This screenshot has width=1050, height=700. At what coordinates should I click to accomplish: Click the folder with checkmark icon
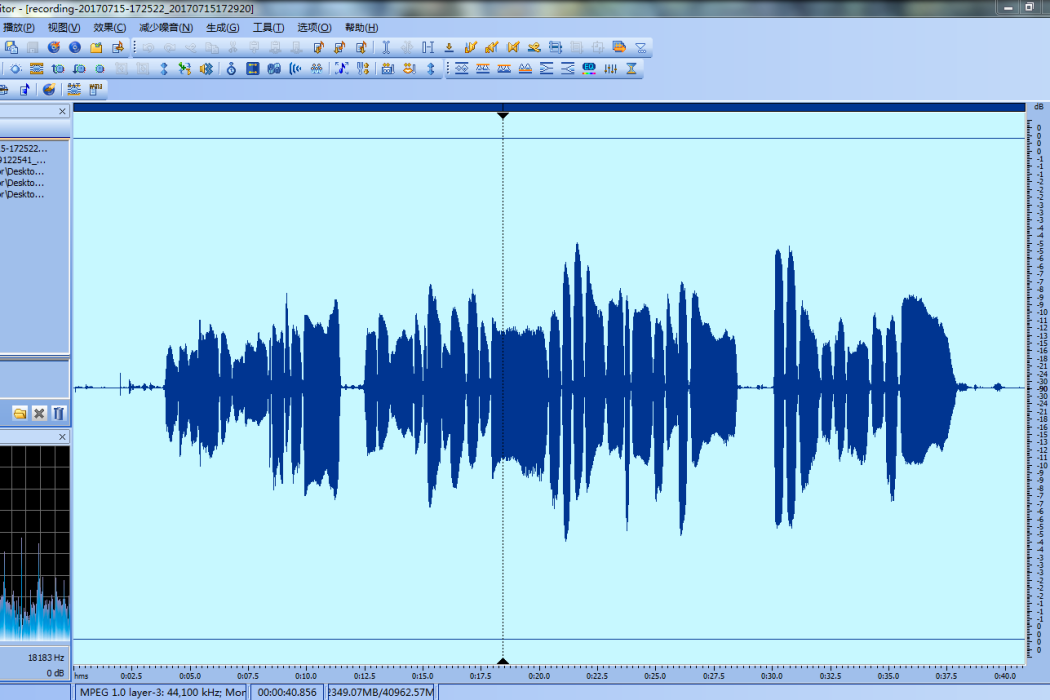(x=96, y=47)
